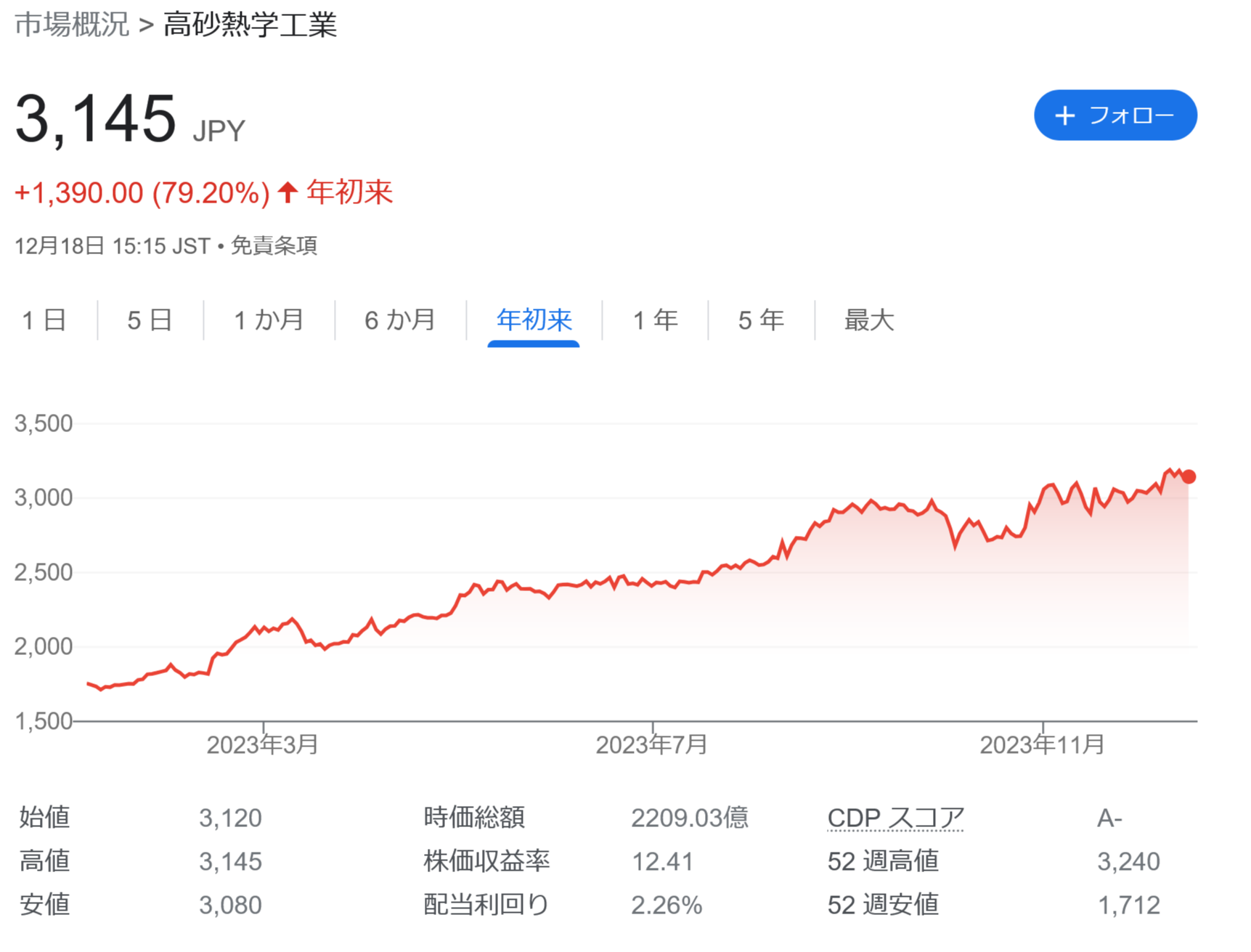Click the 2023年11月 axis label
This screenshot has width=1251, height=952.
click(1042, 744)
